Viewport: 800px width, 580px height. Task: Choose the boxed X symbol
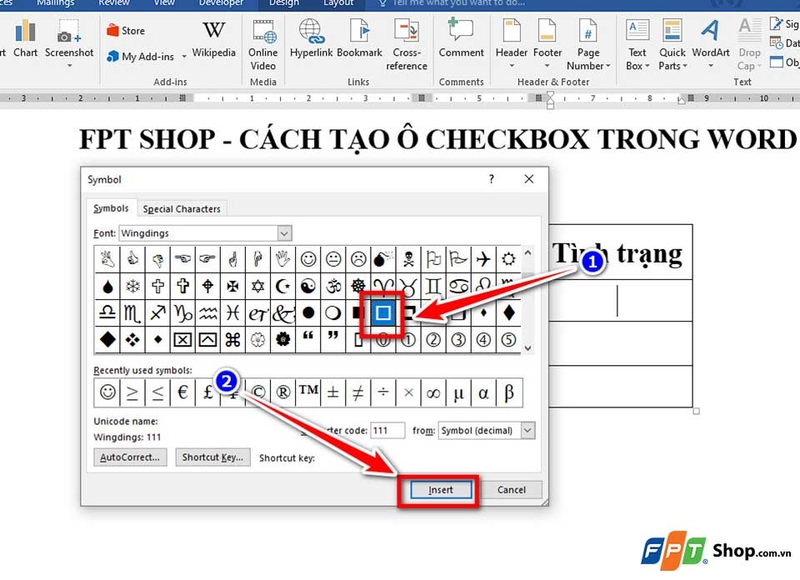(x=183, y=340)
